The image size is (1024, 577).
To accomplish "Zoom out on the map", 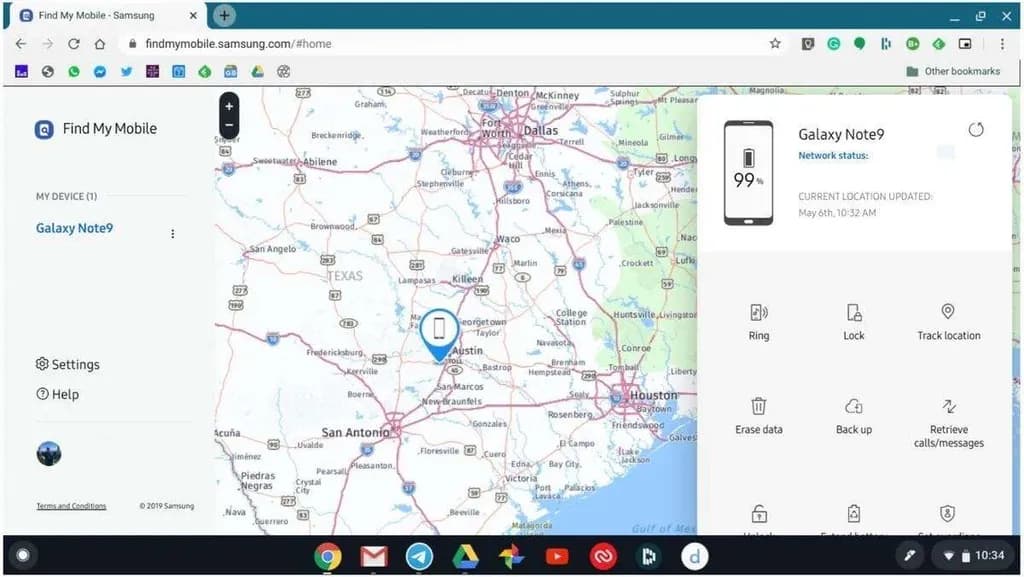I will tap(229, 126).
